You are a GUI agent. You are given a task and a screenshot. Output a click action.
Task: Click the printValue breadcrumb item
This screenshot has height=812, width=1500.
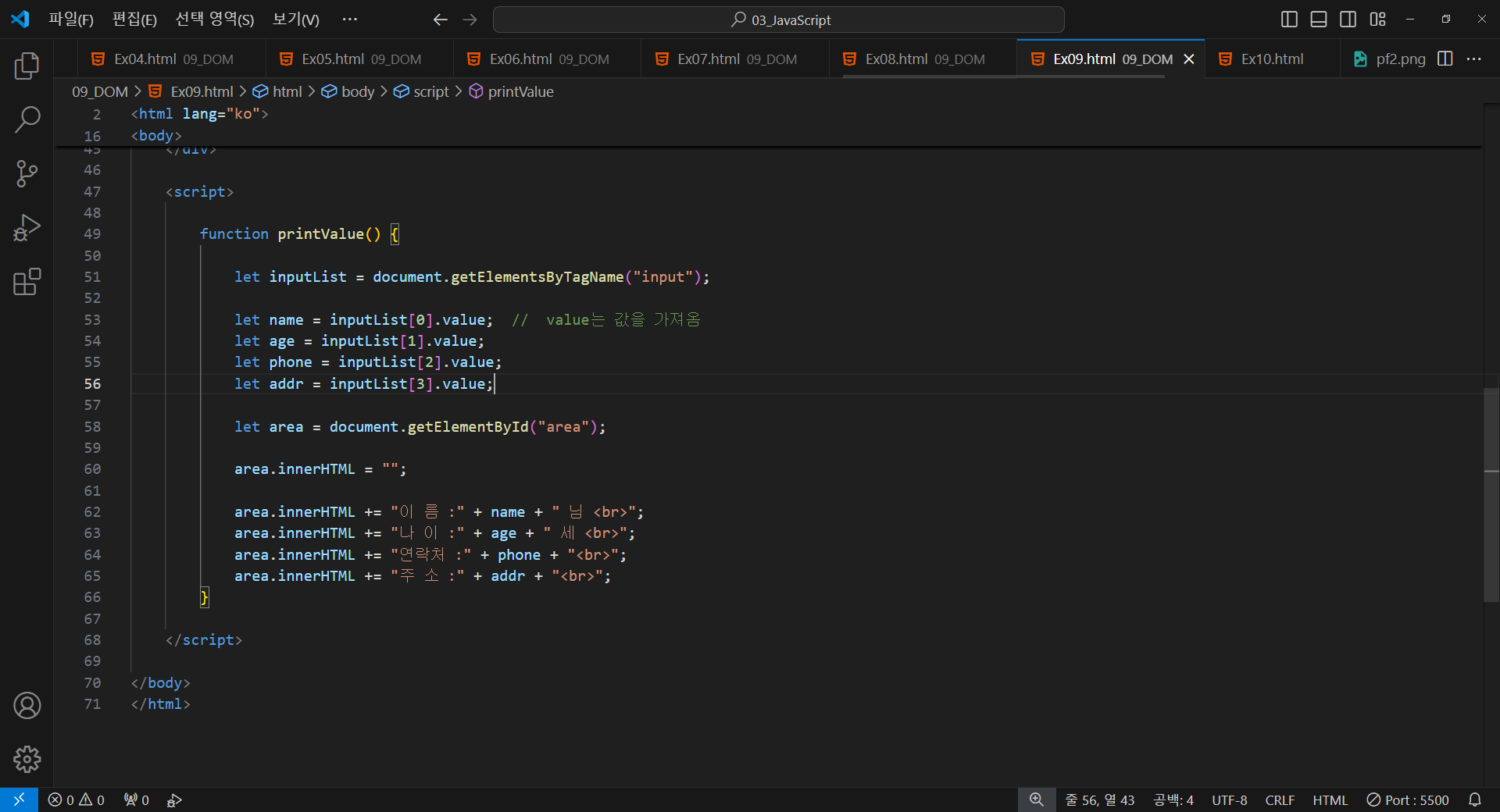click(x=511, y=91)
